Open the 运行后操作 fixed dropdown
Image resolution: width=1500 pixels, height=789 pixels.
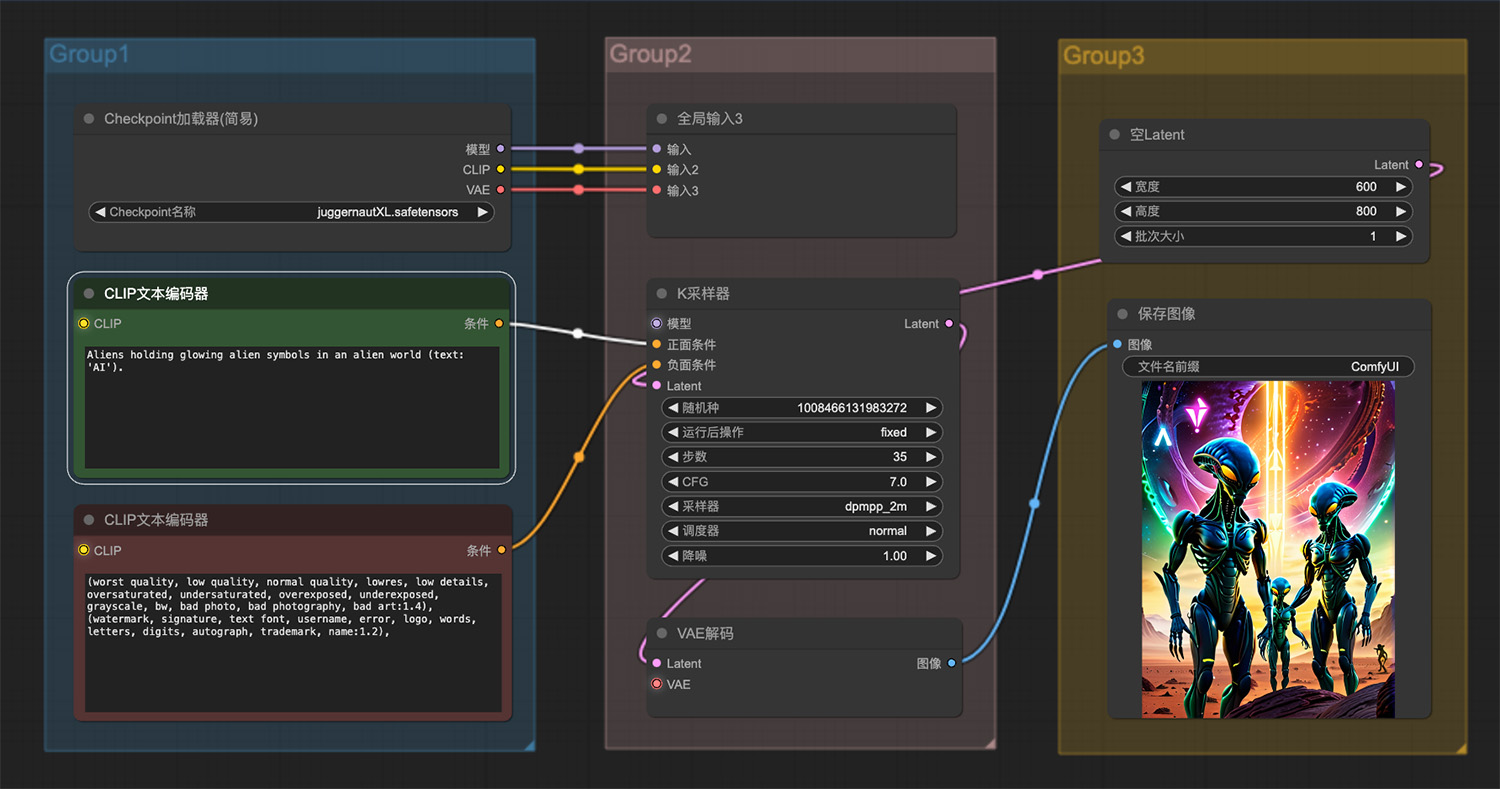coord(802,432)
